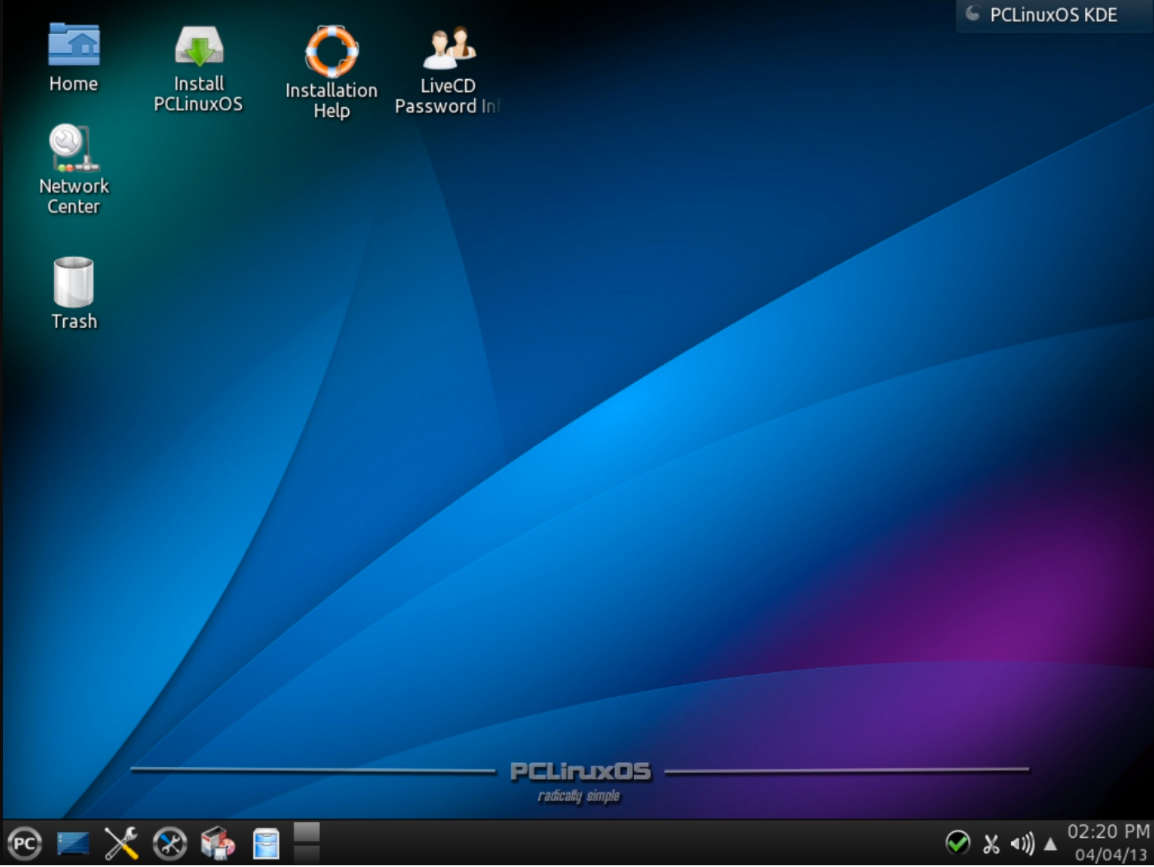
Task: Expand hidden system tray icons via the arrow
Action: point(1050,843)
